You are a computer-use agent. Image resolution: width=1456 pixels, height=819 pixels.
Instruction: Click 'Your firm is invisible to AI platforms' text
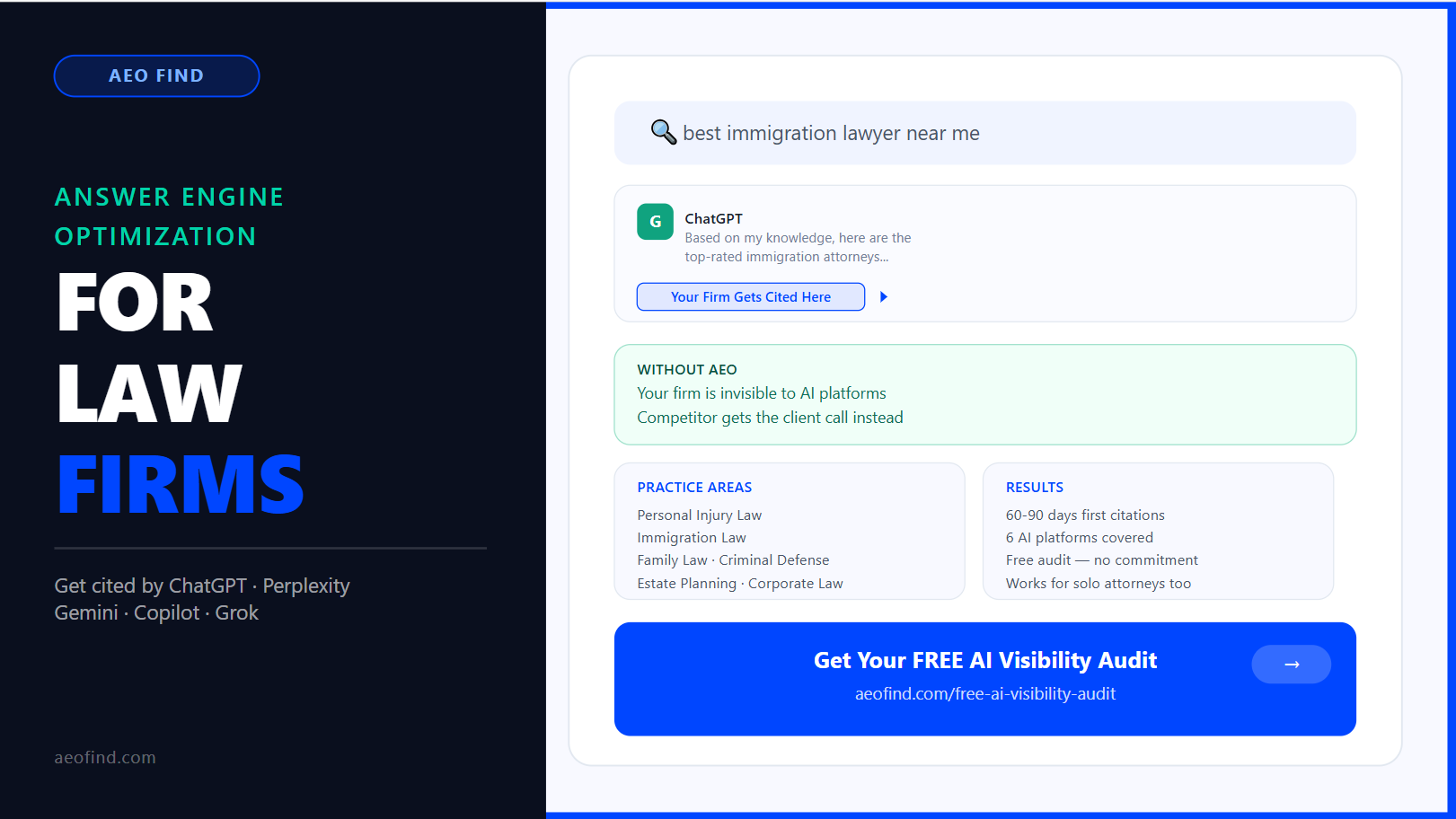click(762, 393)
